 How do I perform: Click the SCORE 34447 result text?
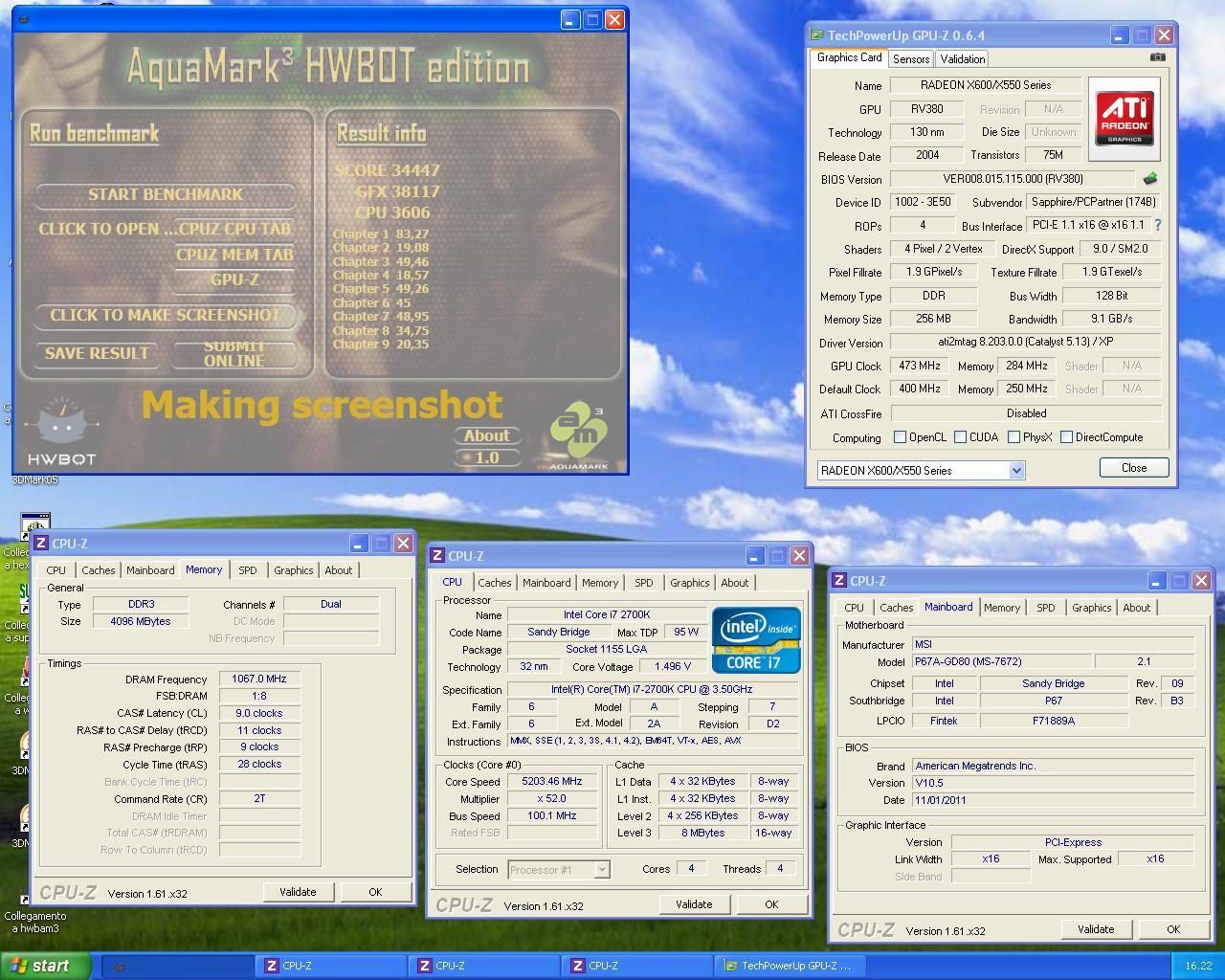point(388,170)
